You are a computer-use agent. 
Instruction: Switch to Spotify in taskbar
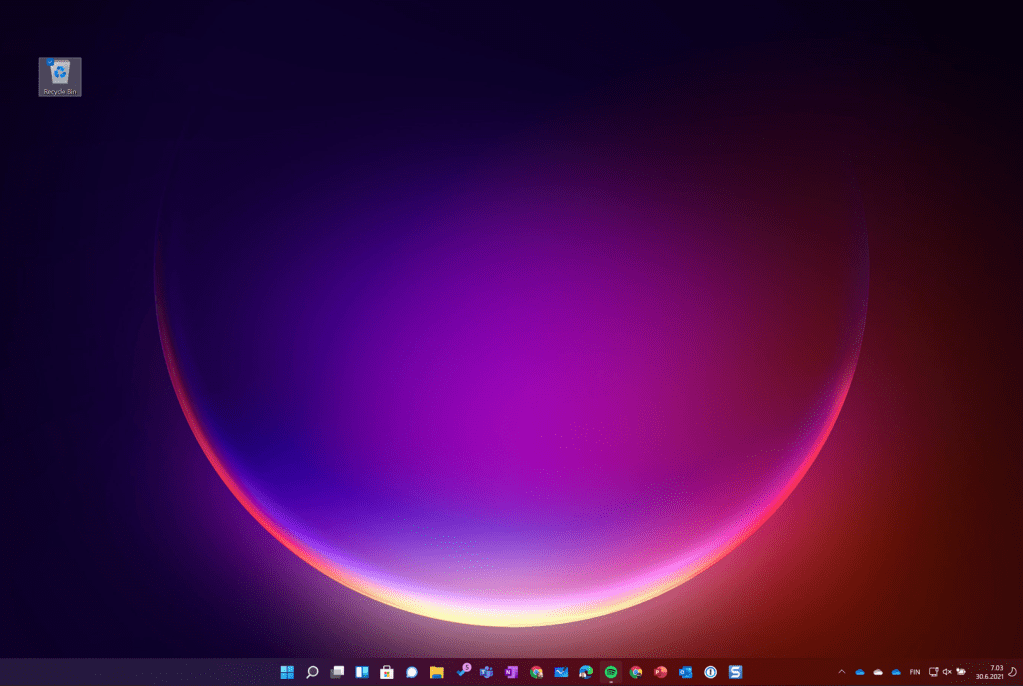[611, 672]
